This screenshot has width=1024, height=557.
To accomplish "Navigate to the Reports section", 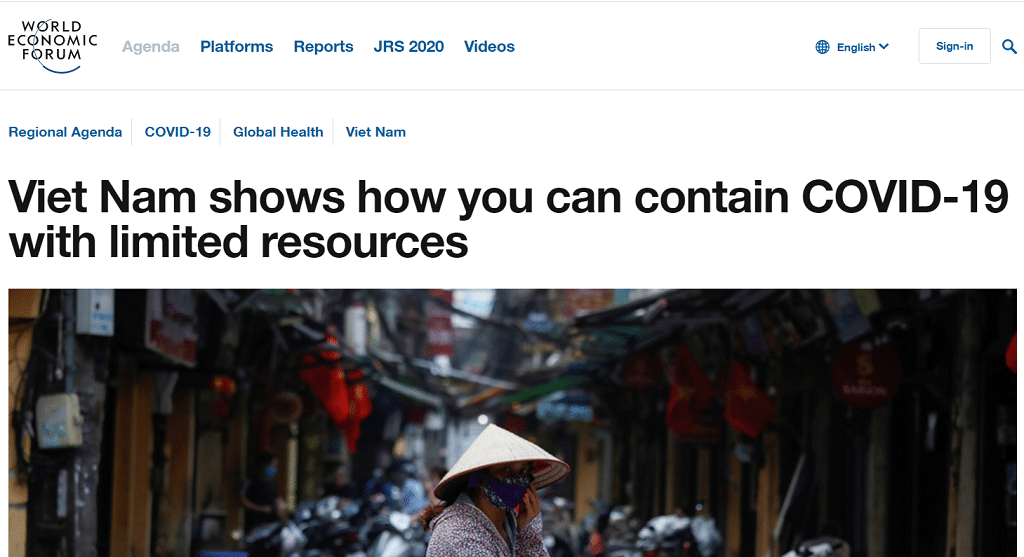I will 323,46.
